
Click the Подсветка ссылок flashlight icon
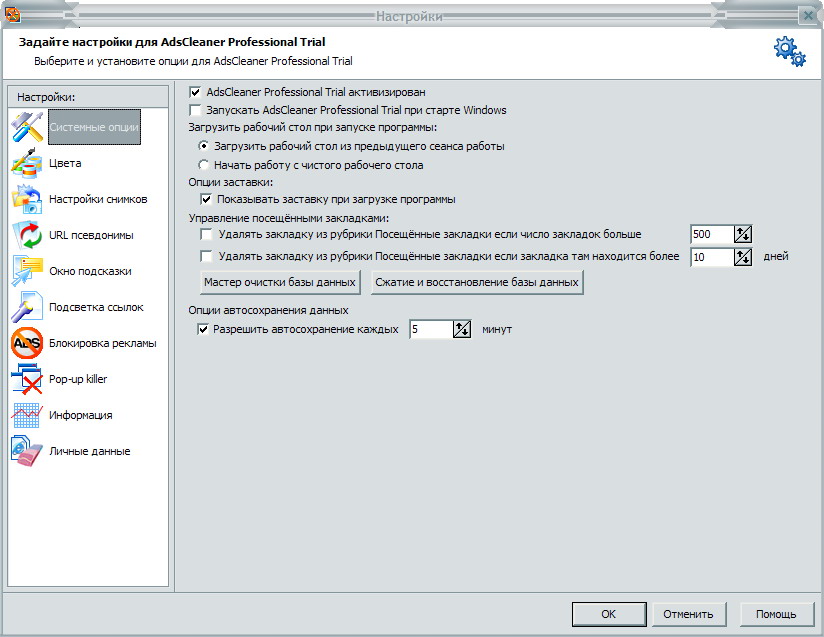27,307
